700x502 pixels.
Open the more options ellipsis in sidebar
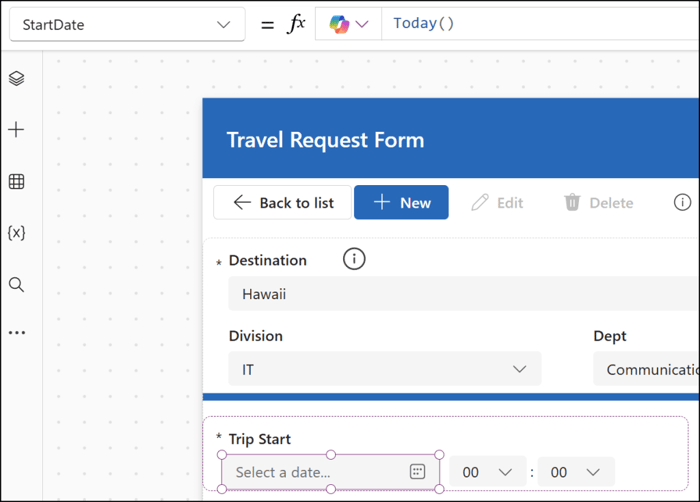click(x=16, y=333)
